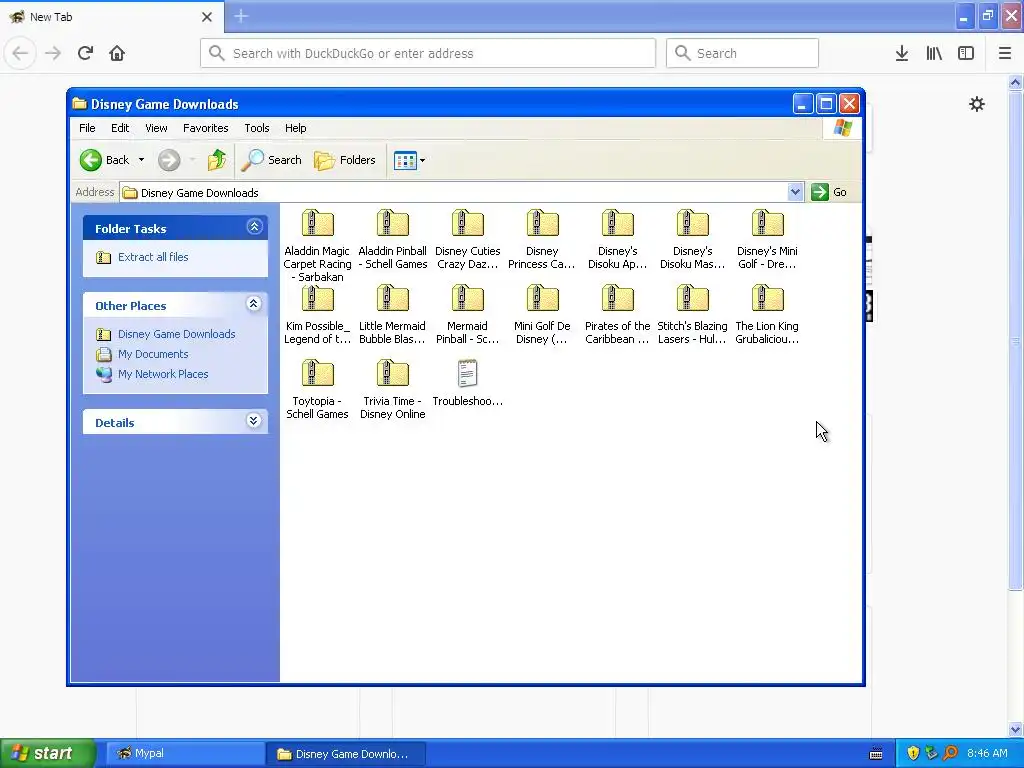The width and height of the screenshot is (1024, 768).
Task: Close the New Tab tab
Action: coord(207,17)
